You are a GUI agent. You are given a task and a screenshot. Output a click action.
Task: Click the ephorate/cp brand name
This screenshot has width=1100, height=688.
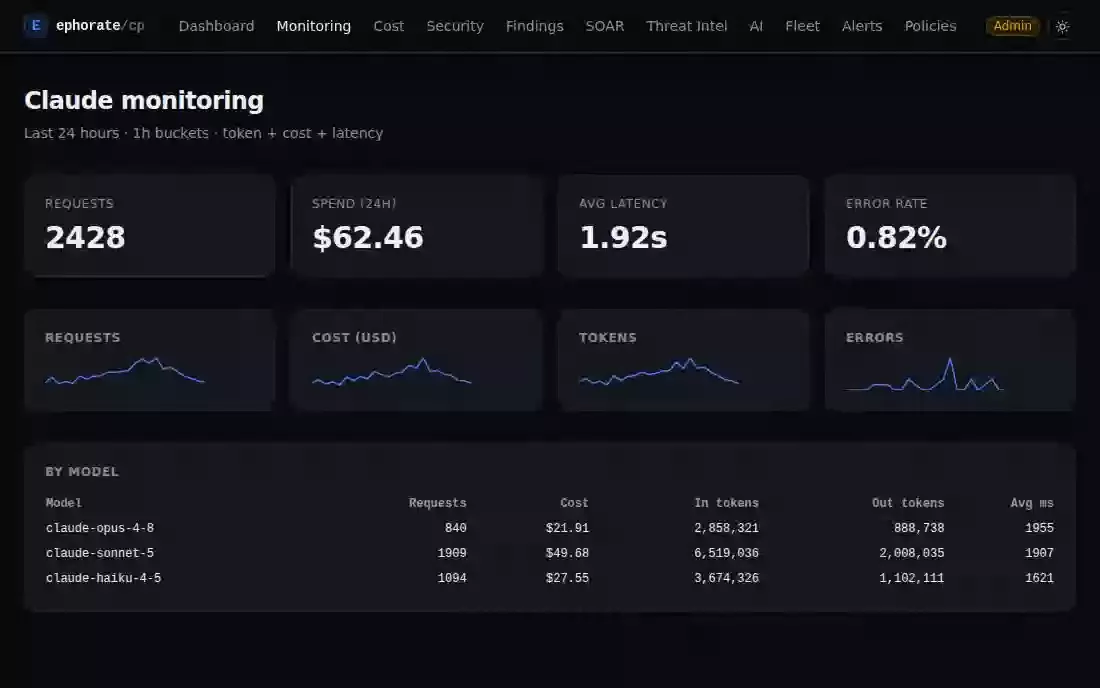click(x=100, y=26)
